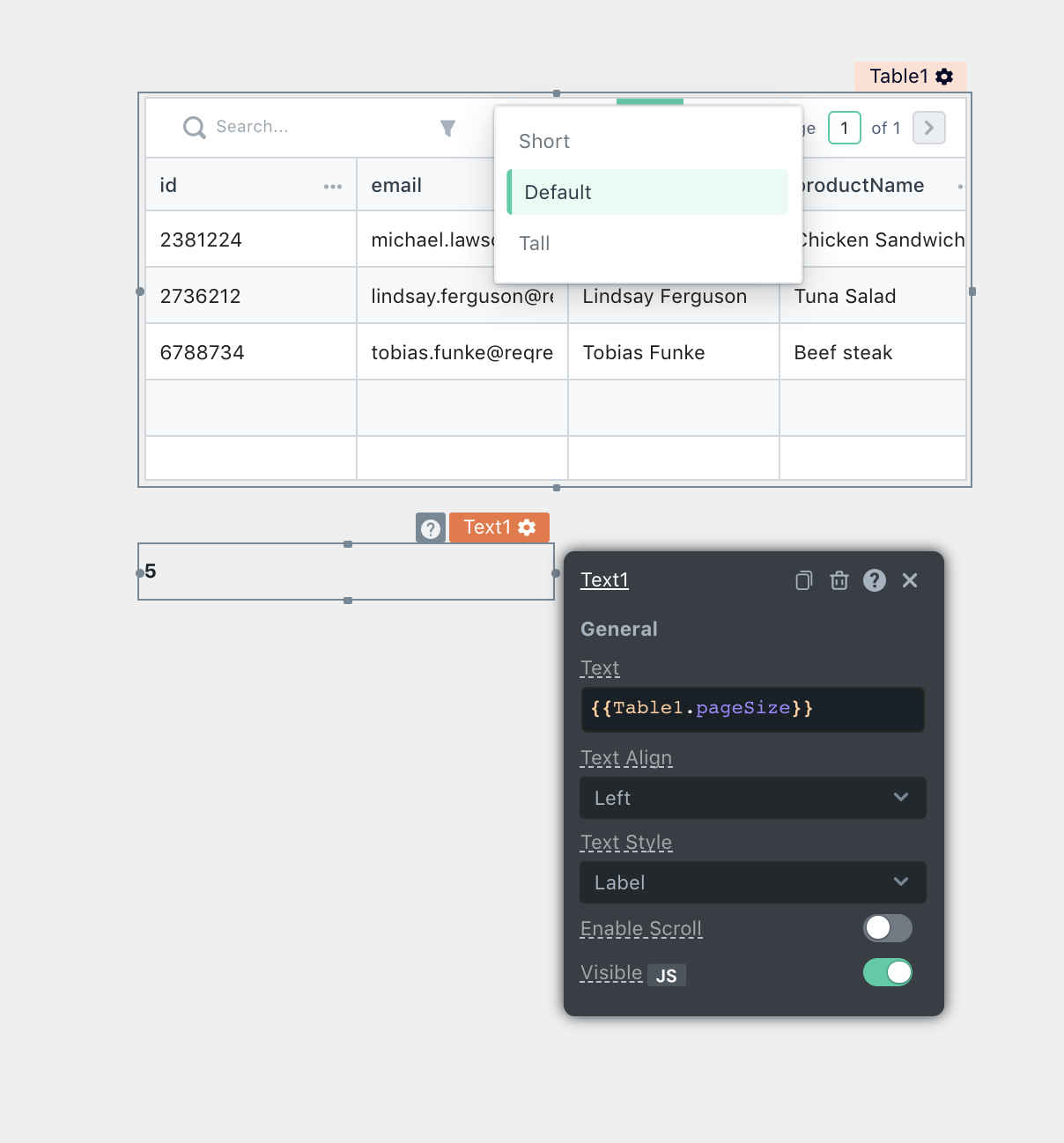The image size is (1064, 1143).
Task: Open Text1 widget settings gear icon
Action: [527, 527]
